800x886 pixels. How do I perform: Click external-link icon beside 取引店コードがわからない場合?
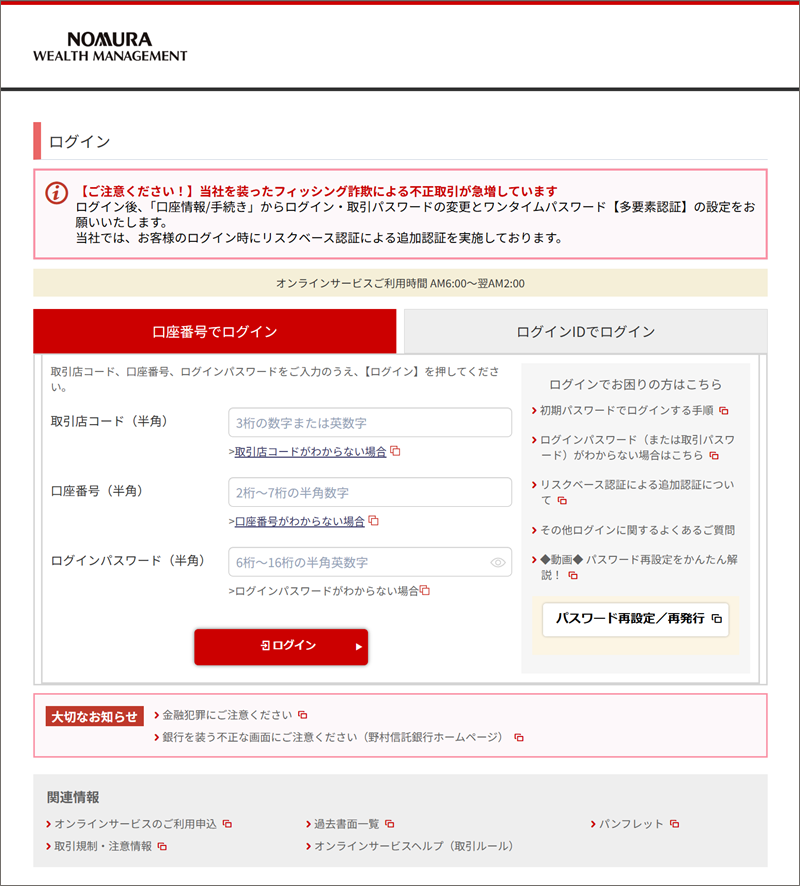point(396,451)
